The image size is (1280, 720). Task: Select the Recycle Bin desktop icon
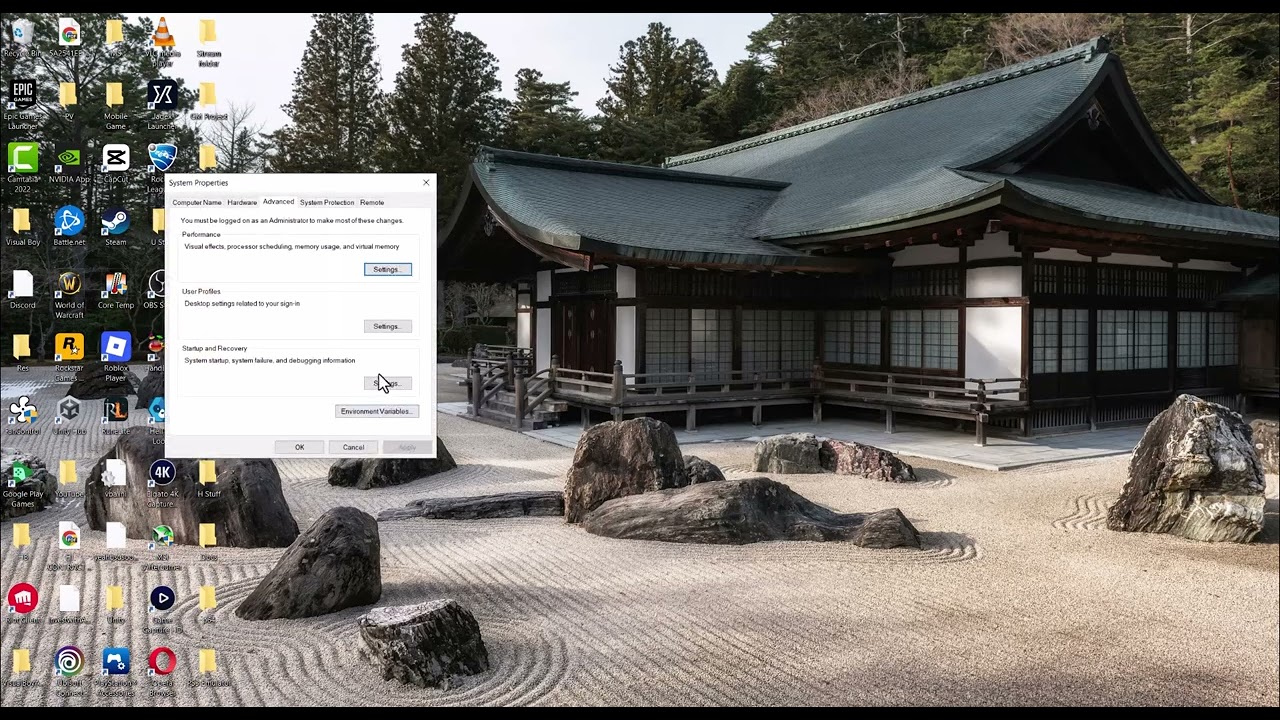(x=22, y=40)
